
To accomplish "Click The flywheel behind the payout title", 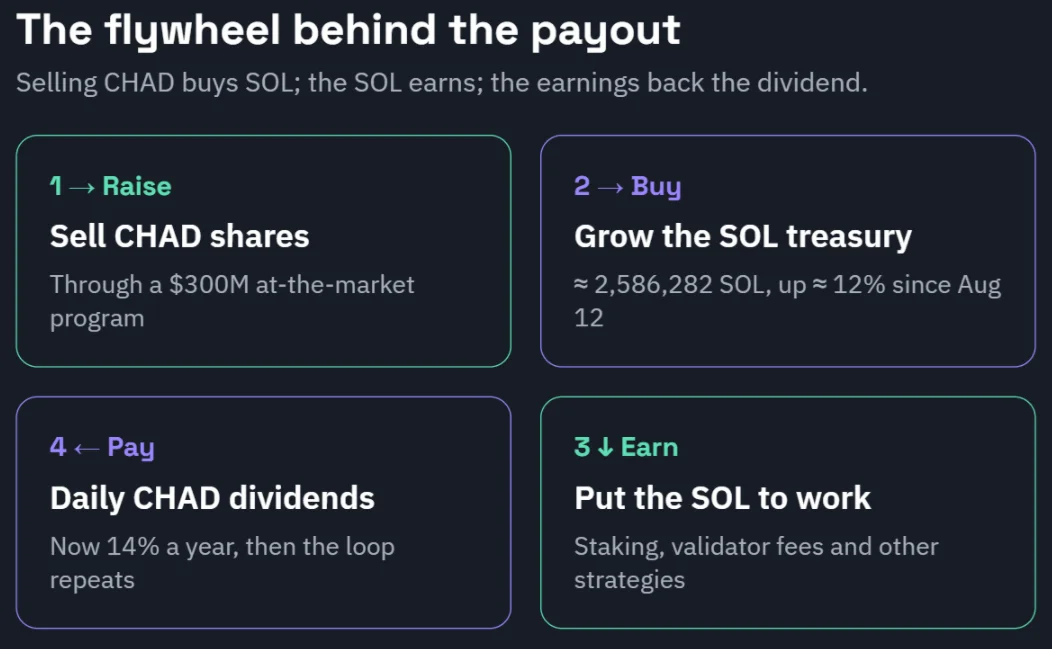I will tap(348, 31).
